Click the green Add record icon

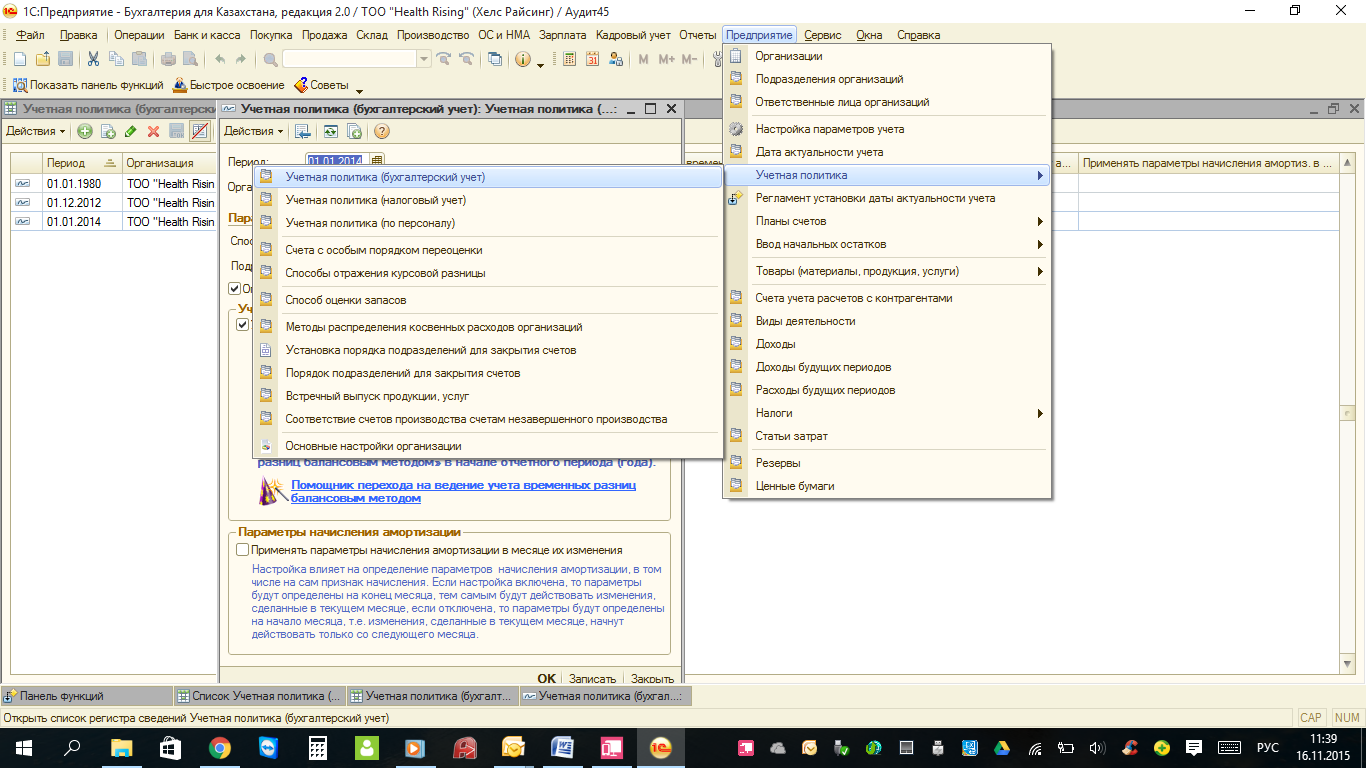[85, 131]
